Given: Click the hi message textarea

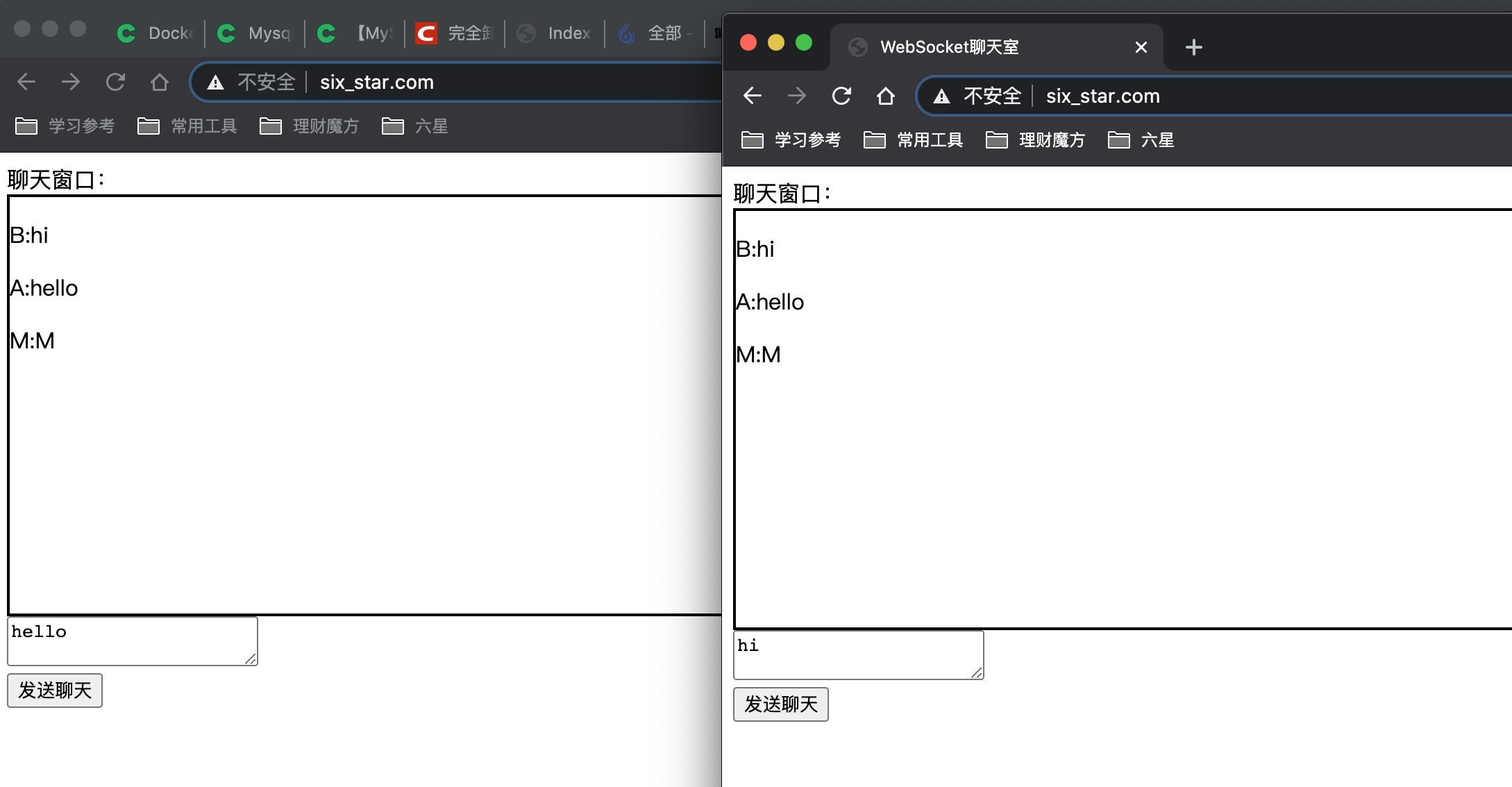Looking at the screenshot, I should (x=859, y=655).
